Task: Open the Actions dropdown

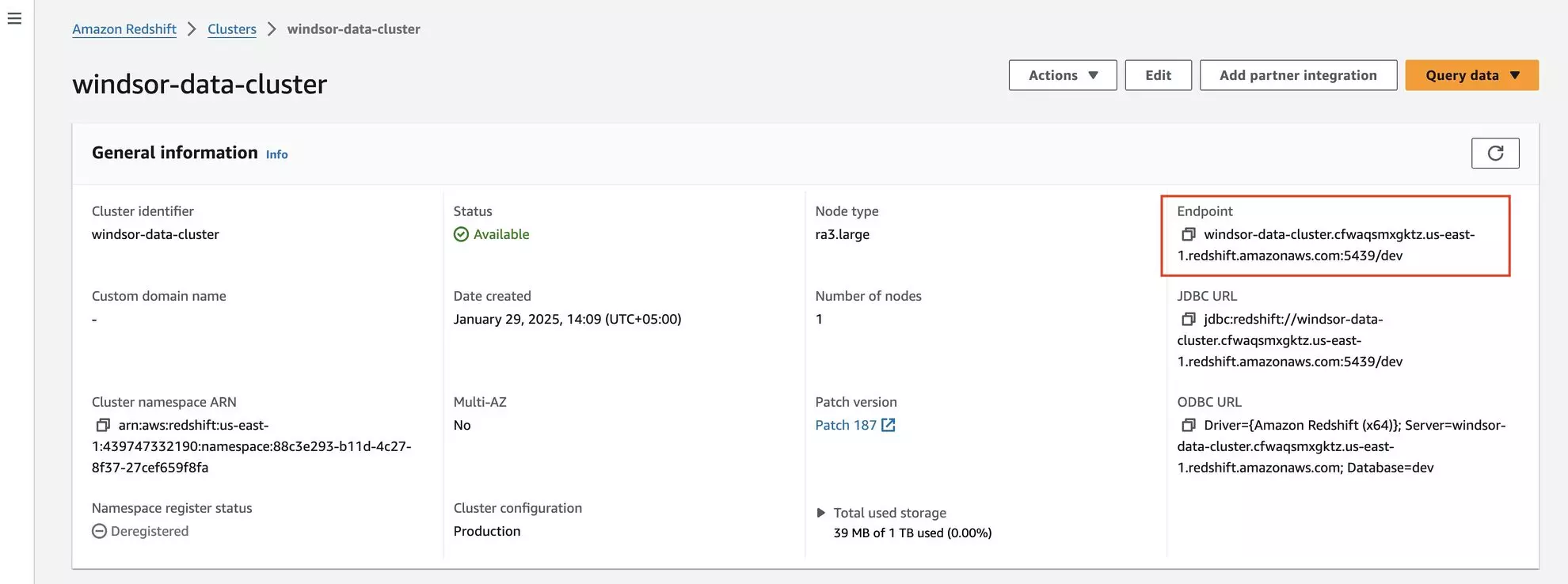Action: coord(1063,75)
